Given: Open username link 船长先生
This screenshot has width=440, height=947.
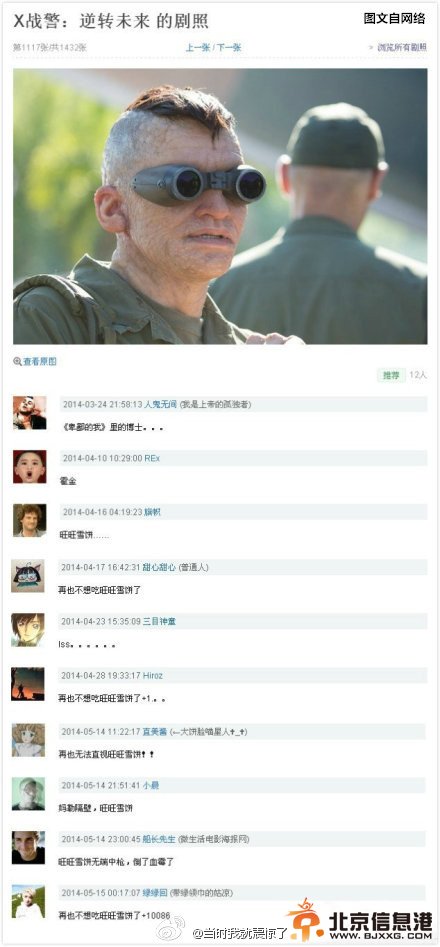Looking at the screenshot, I should coord(159,839).
